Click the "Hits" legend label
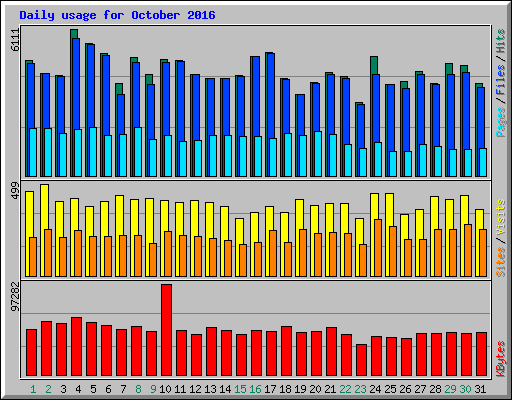This screenshot has height=400, width=512. point(501,41)
